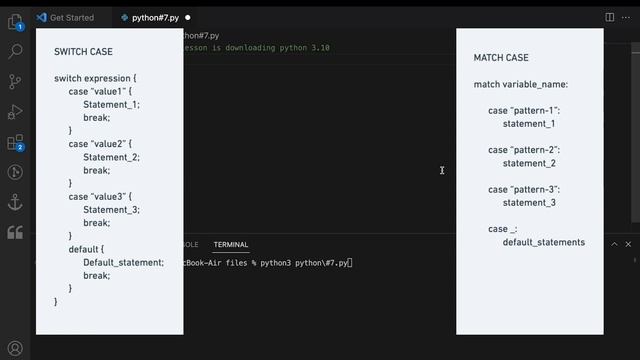
Task: Click the 'Statement_2;' line
Action: [111, 157]
